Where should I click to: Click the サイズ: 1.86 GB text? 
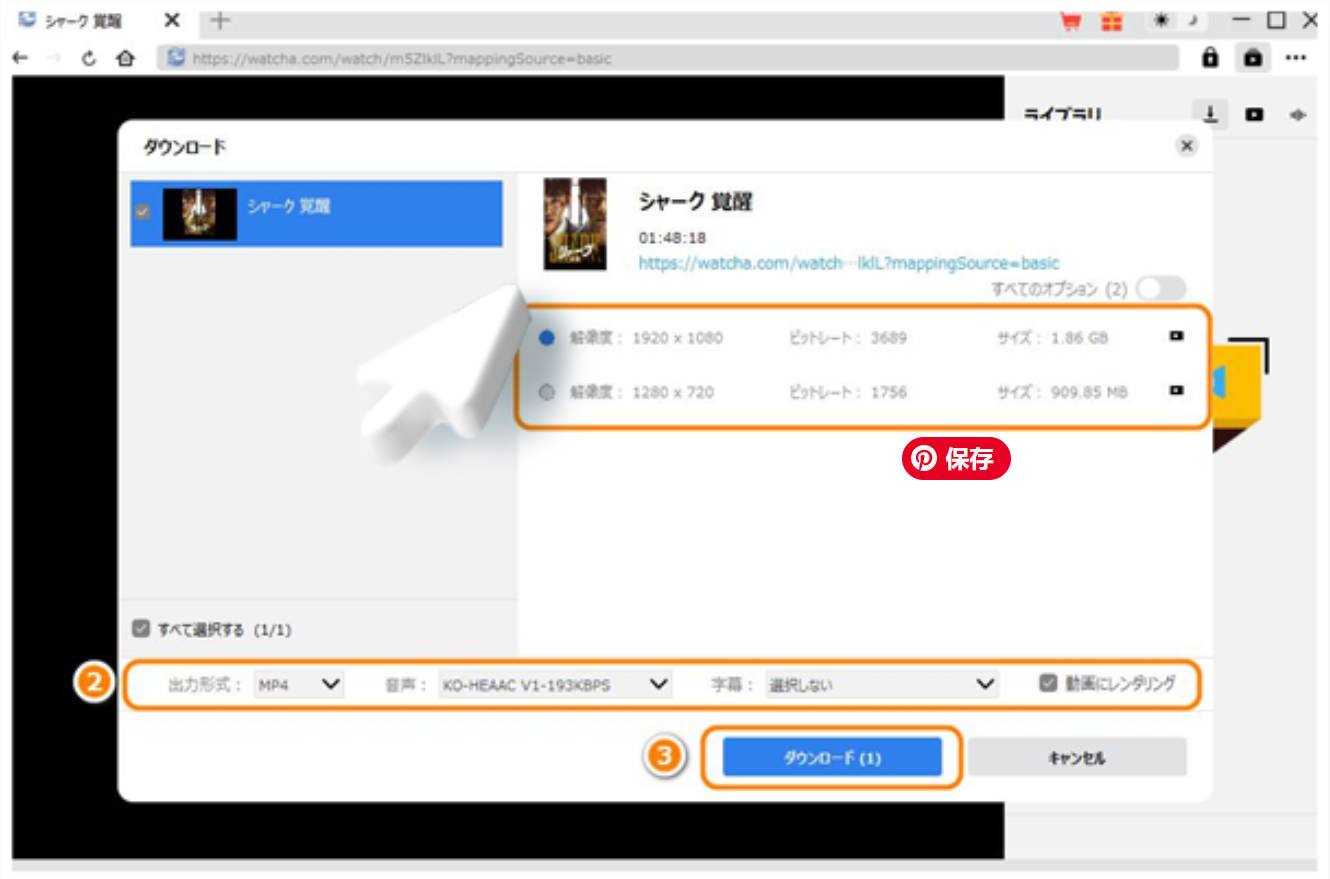(x=1052, y=338)
